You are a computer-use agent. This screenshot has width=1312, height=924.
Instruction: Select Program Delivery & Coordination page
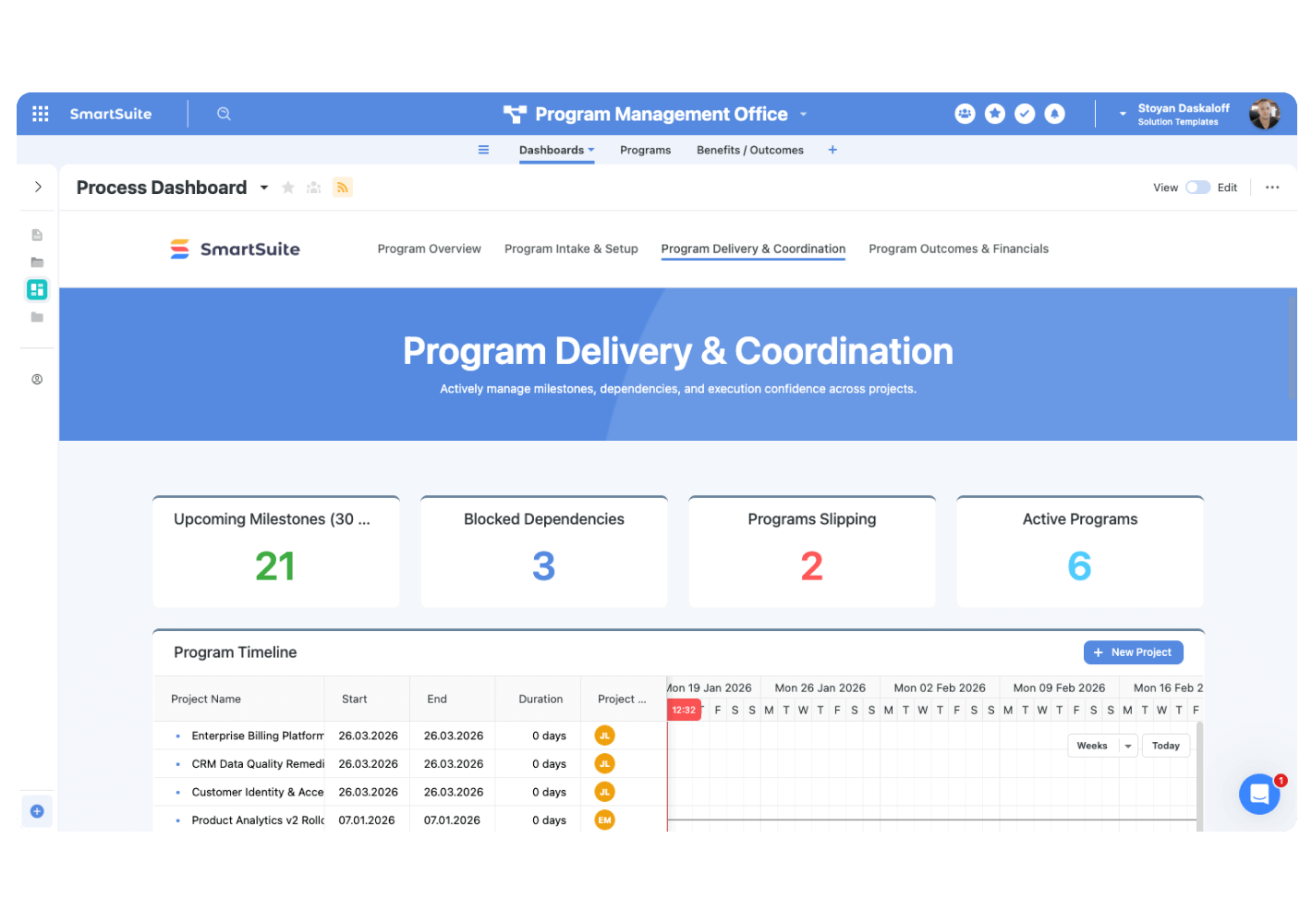click(753, 249)
